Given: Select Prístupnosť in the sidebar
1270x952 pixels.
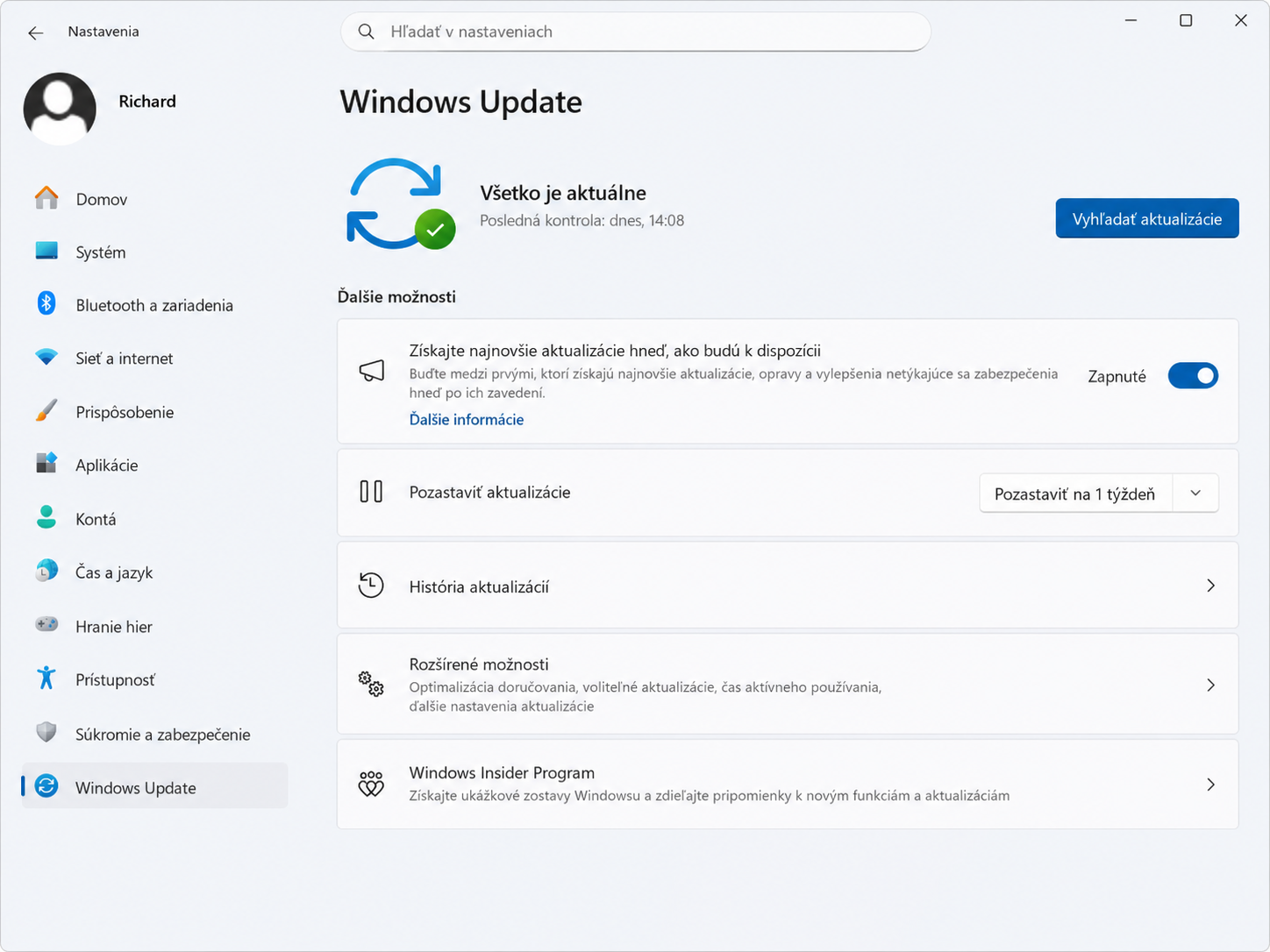Looking at the screenshot, I should tap(154, 679).
